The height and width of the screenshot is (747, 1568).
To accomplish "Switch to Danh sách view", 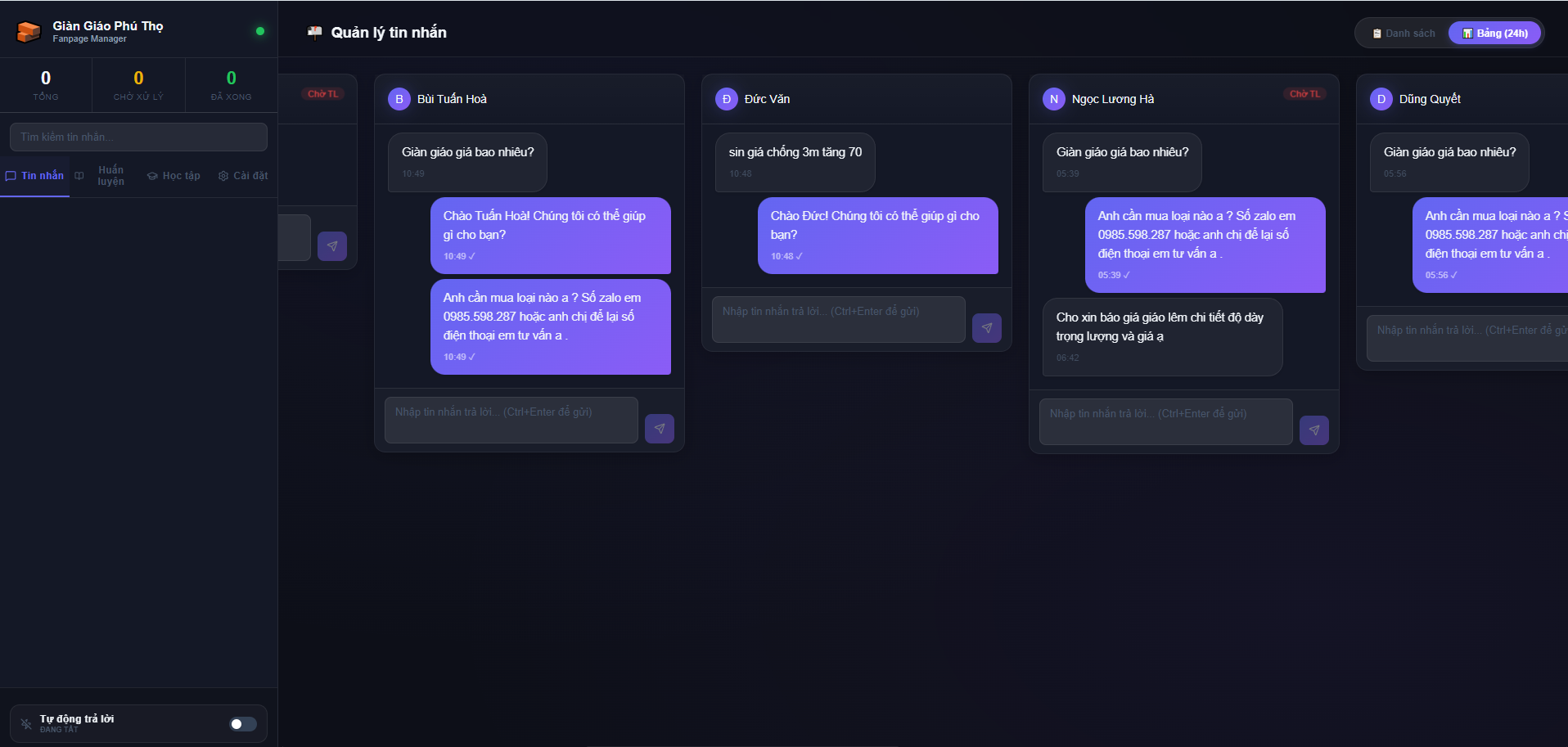I will pos(1404,34).
